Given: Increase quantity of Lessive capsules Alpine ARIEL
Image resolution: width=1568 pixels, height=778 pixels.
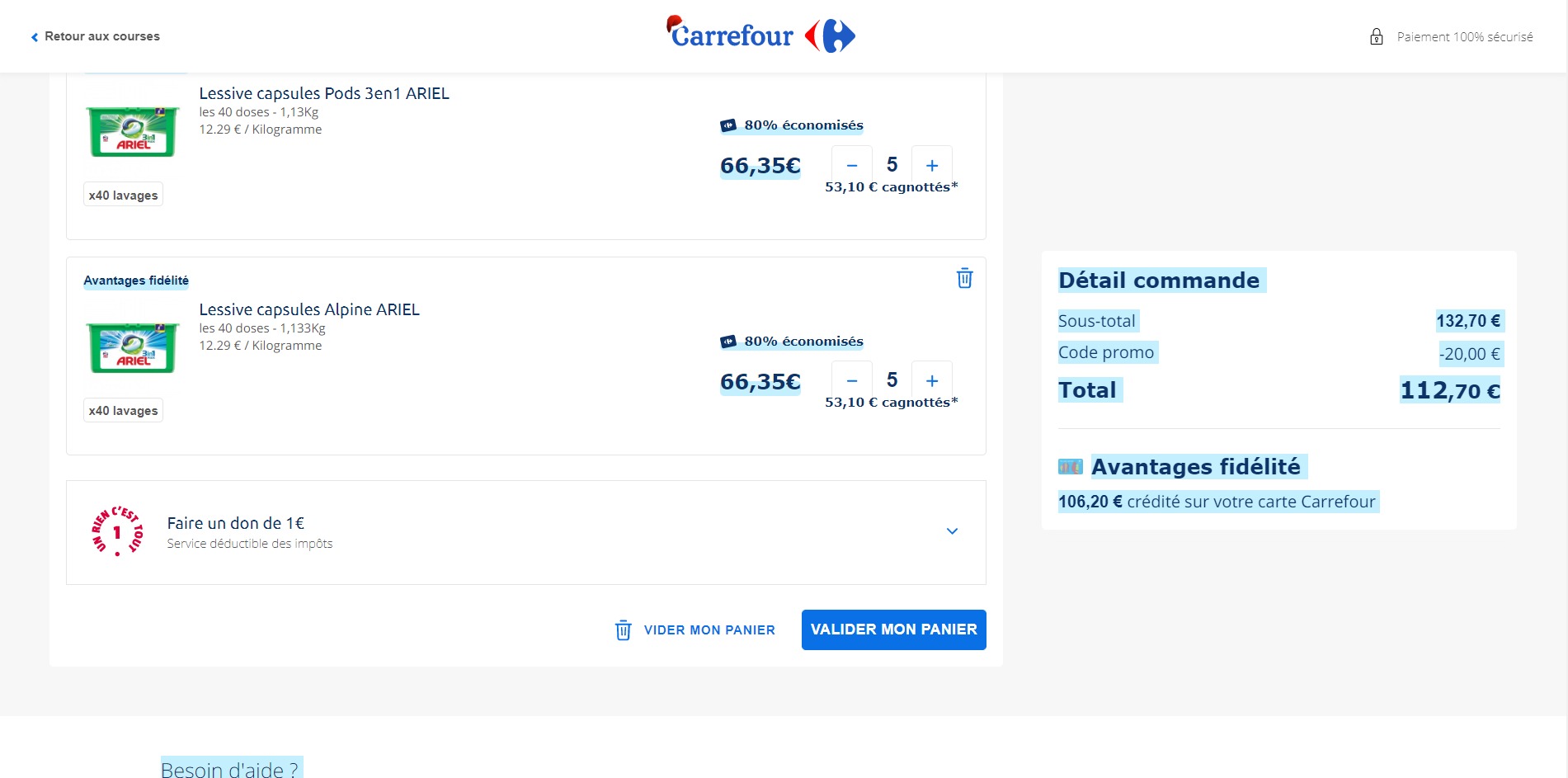Looking at the screenshot, I should tap(932, 380).
